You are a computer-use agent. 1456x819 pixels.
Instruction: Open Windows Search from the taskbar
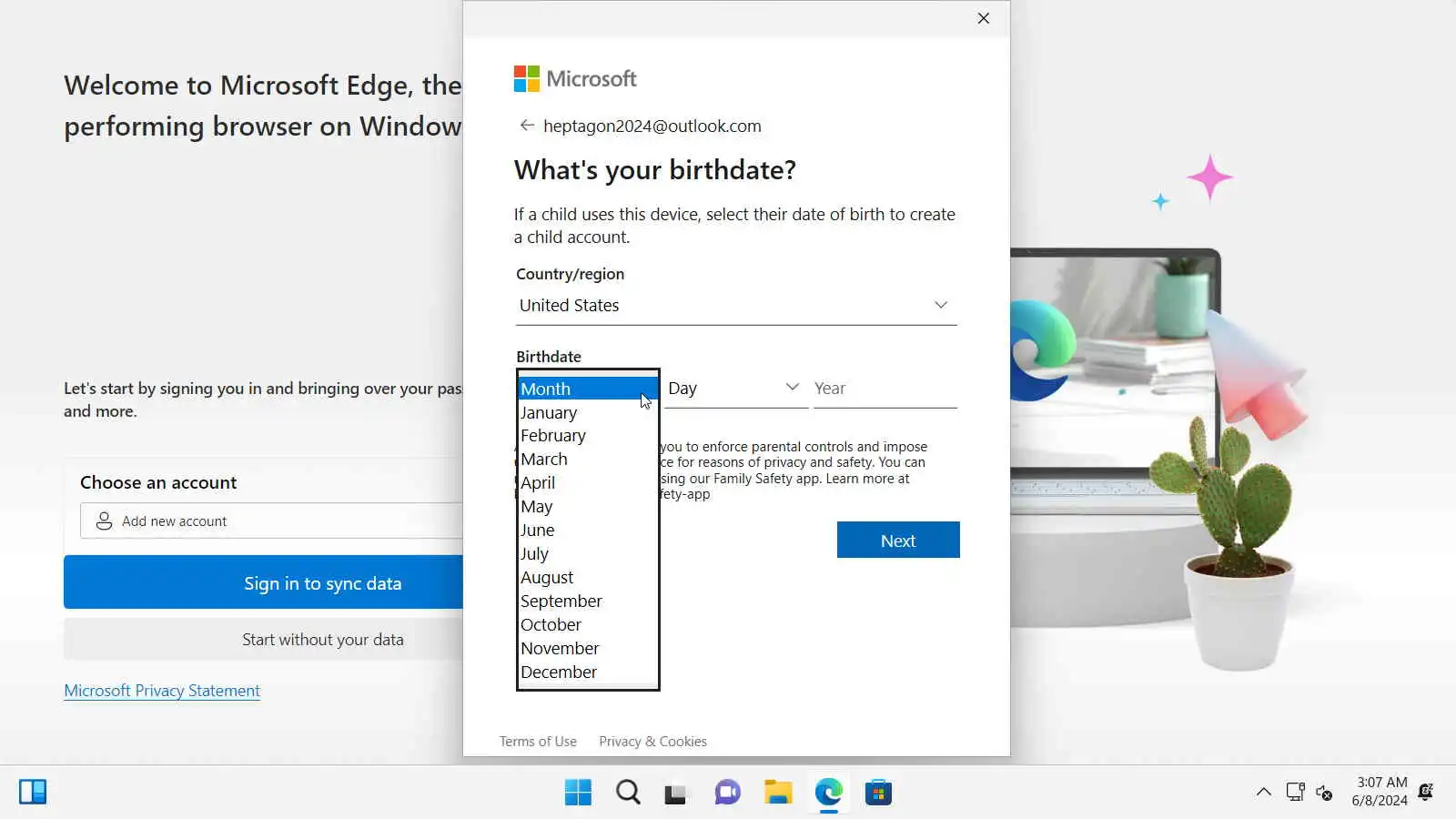click(628, 793)
